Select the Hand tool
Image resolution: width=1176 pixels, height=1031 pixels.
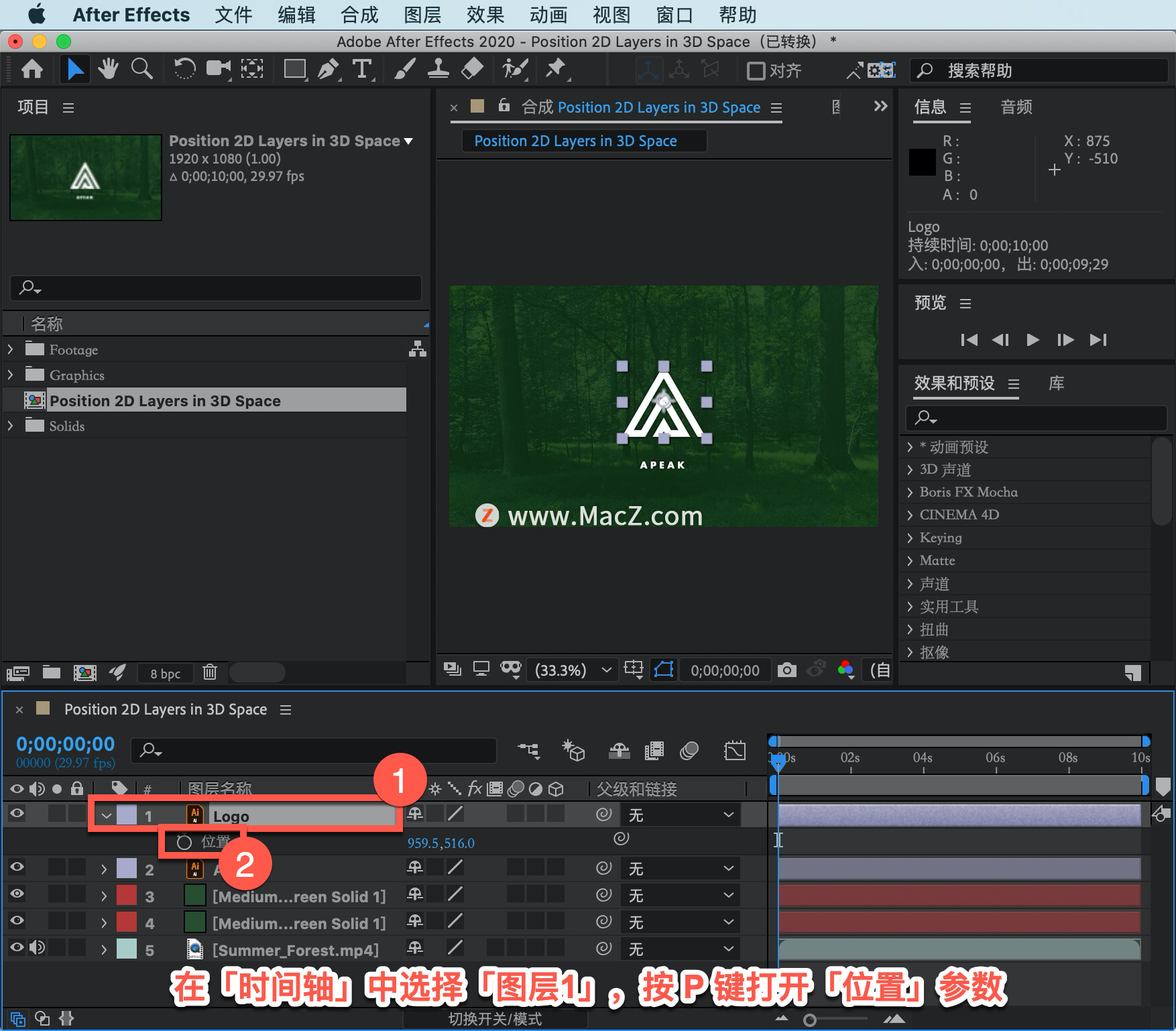(107, 69)
